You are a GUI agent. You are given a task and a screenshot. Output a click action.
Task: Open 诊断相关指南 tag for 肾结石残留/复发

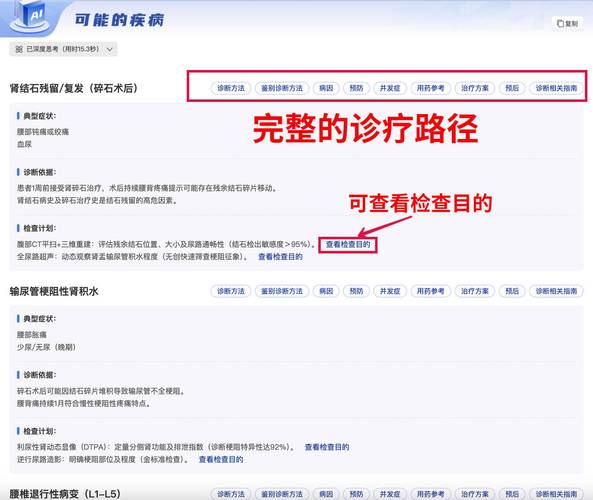pos(556,88)
